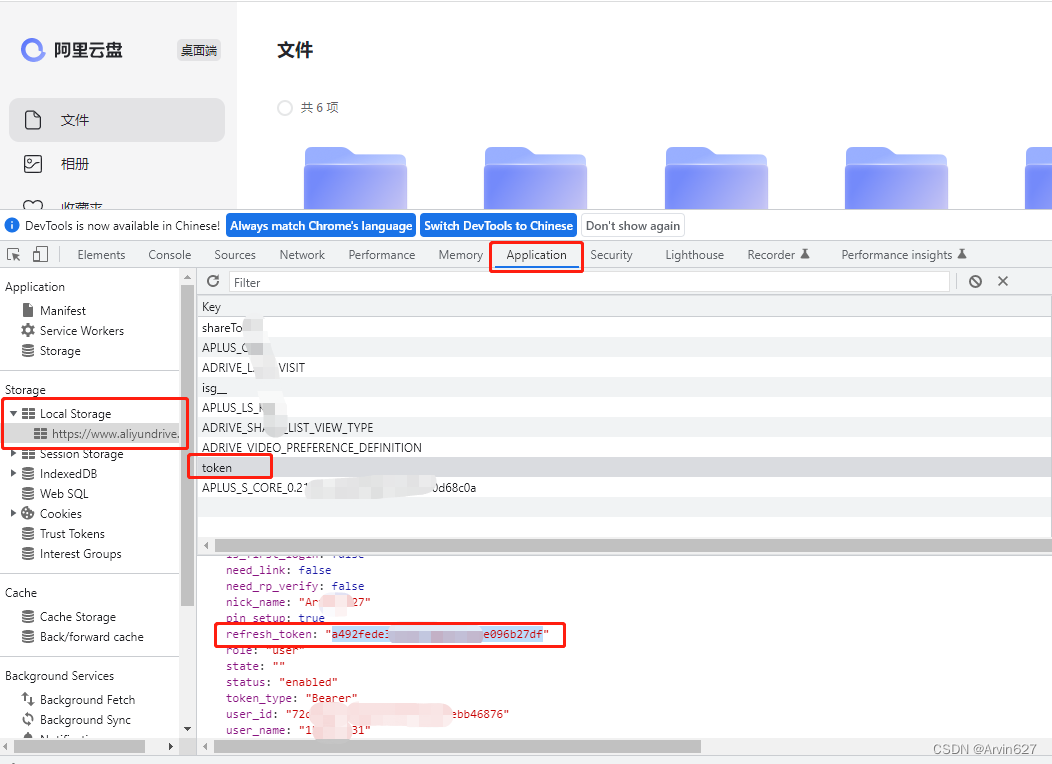The image size is (1052, 764).
Task: Click the Filter input field
Action: [x=589, y=282]
